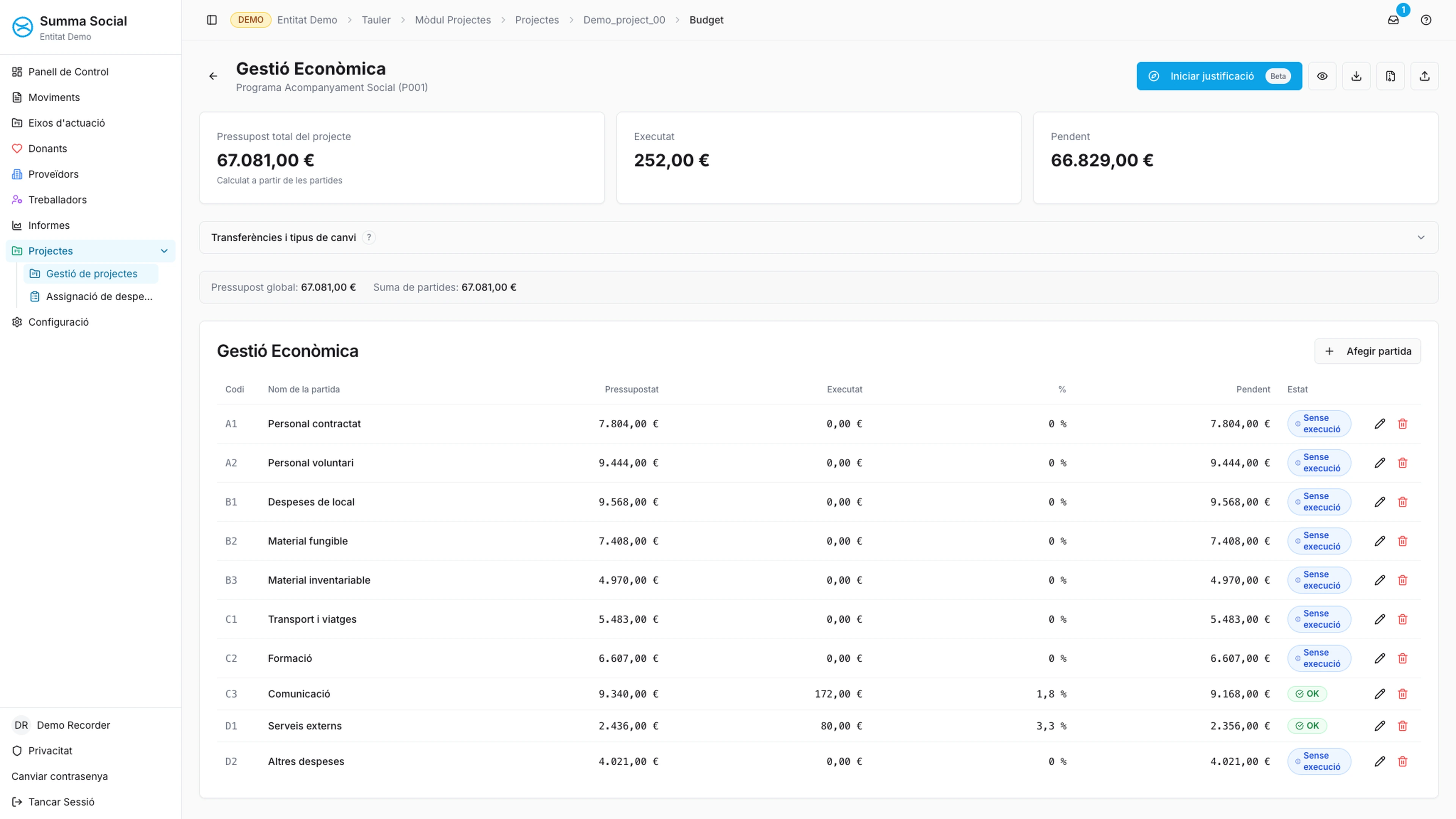Click the help circle icon top right

point(1426,20)
